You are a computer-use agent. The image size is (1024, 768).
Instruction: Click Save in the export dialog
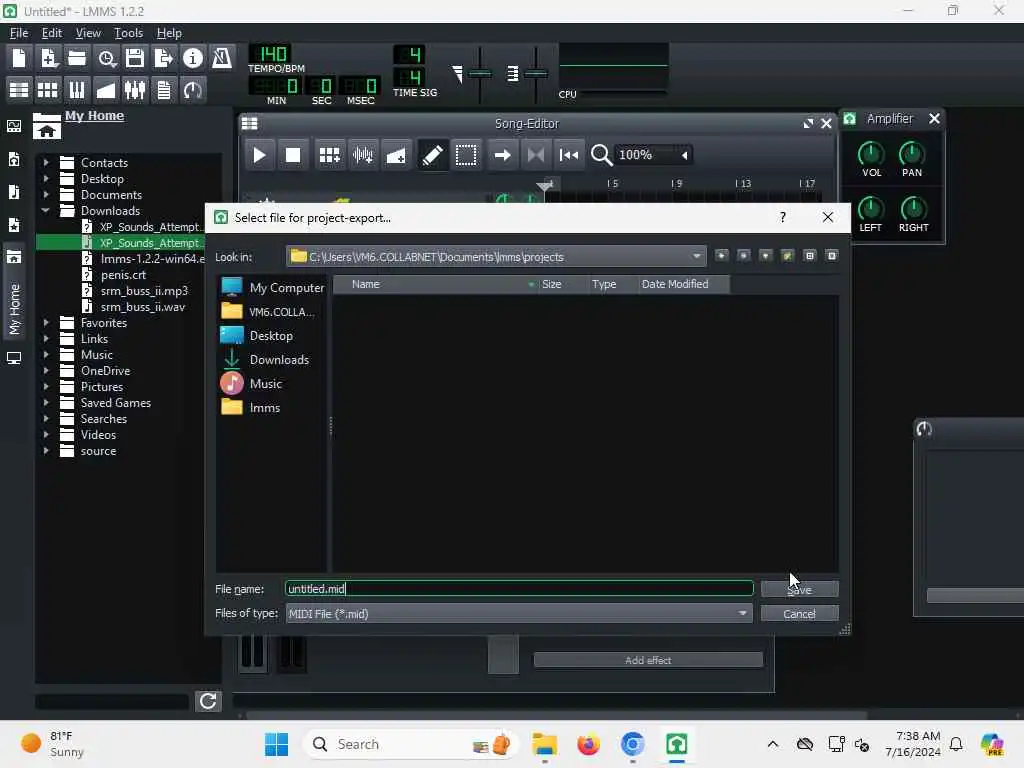pyautogui.click(x=799, y=589)
